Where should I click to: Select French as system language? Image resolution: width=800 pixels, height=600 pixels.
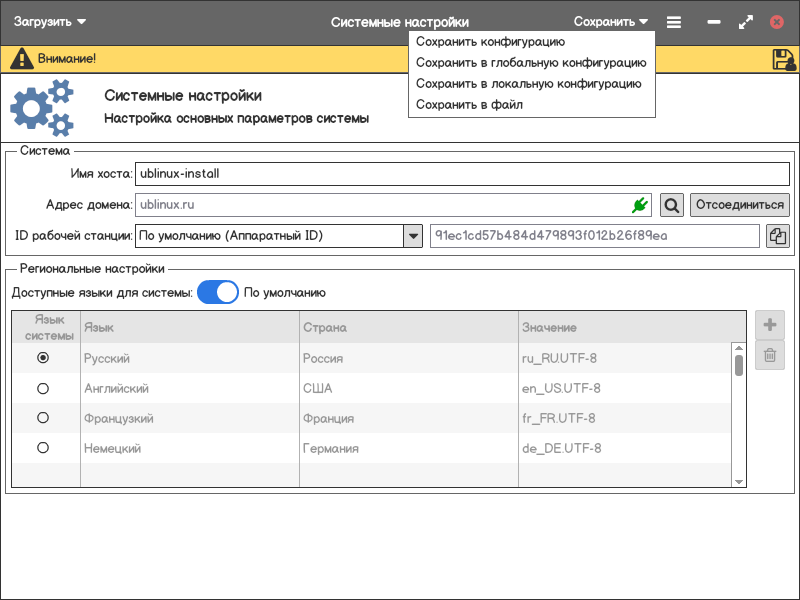(43, 418)
